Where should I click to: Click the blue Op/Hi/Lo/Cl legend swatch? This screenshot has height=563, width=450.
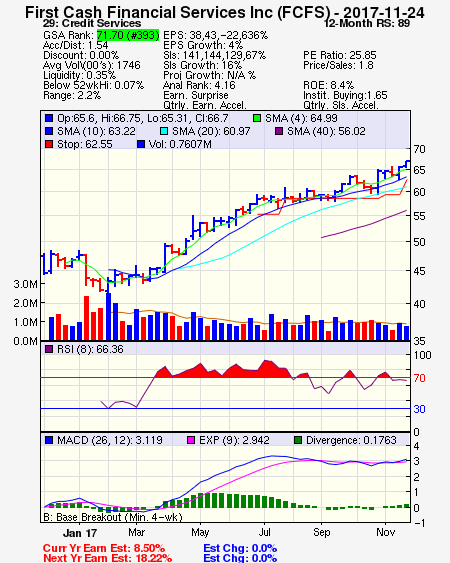coord(49,118)
